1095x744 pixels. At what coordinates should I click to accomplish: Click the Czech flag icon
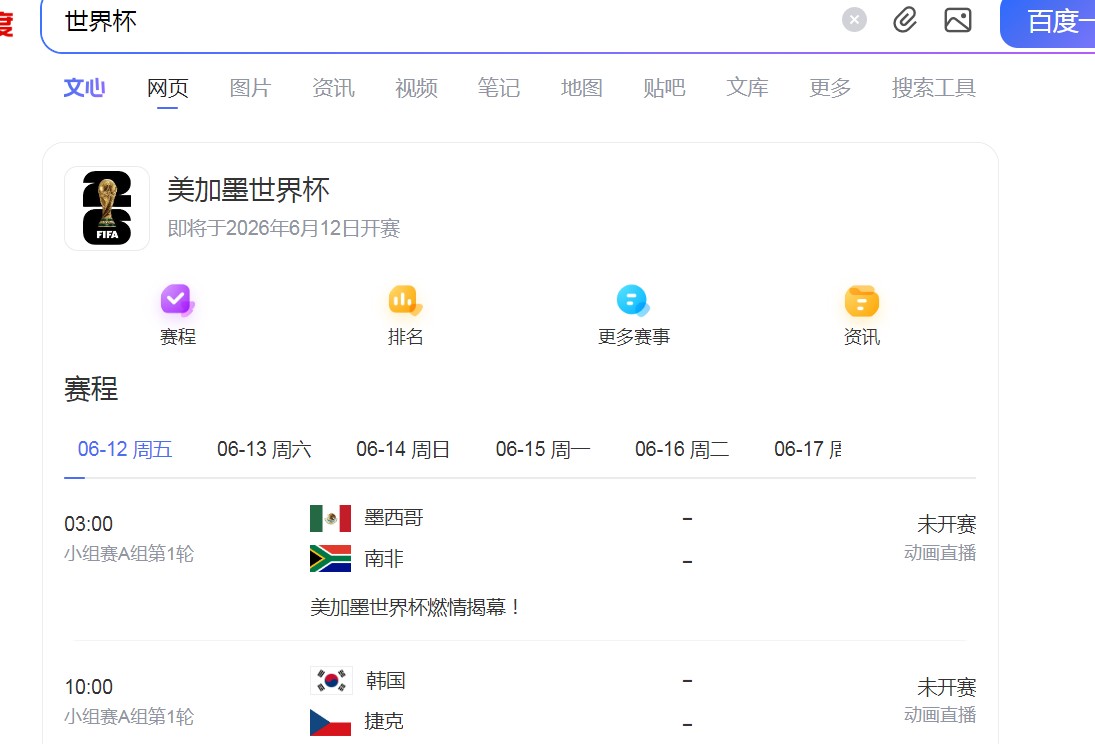coord(330,722)
